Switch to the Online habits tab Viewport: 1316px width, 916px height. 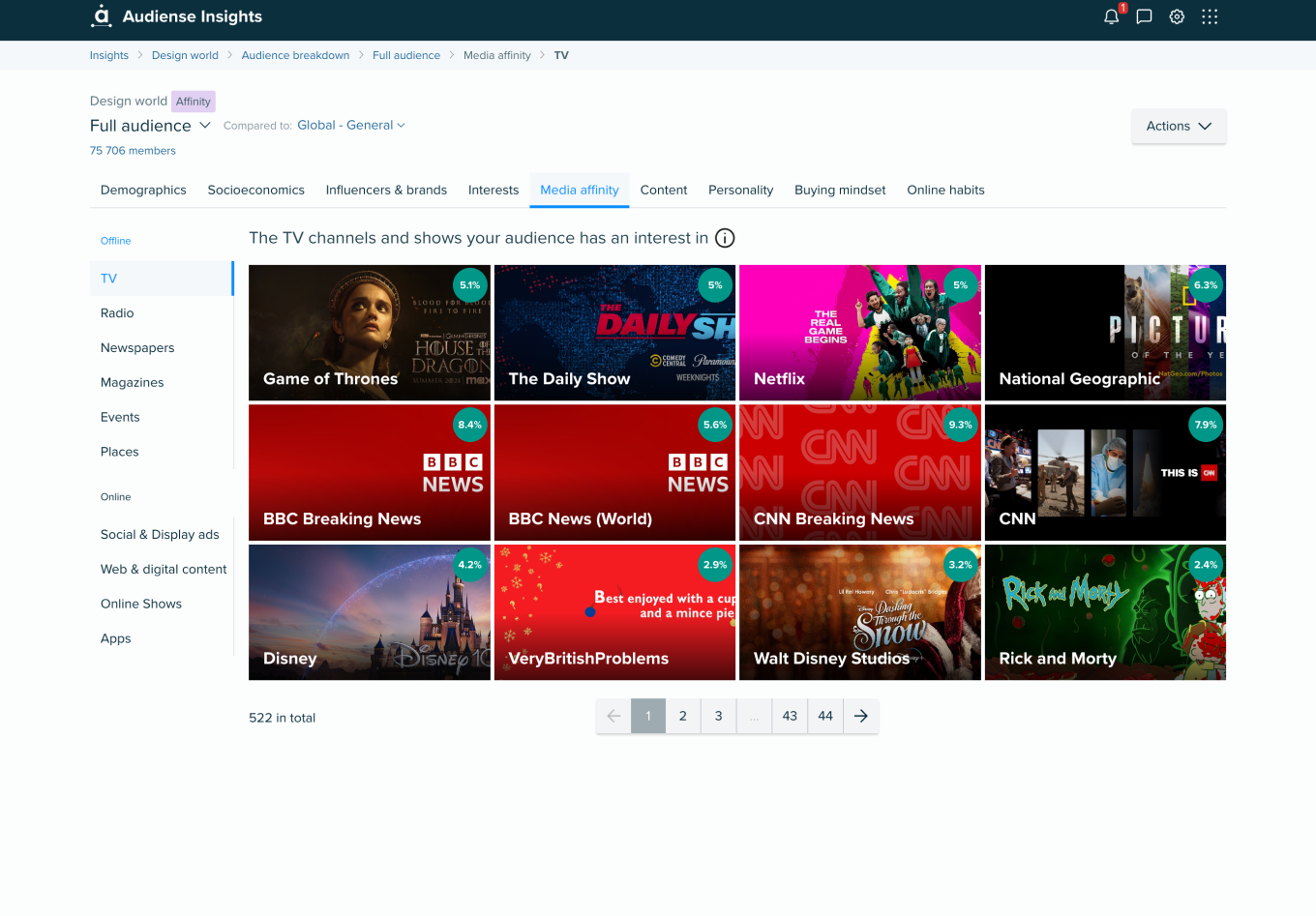[945, 190]
